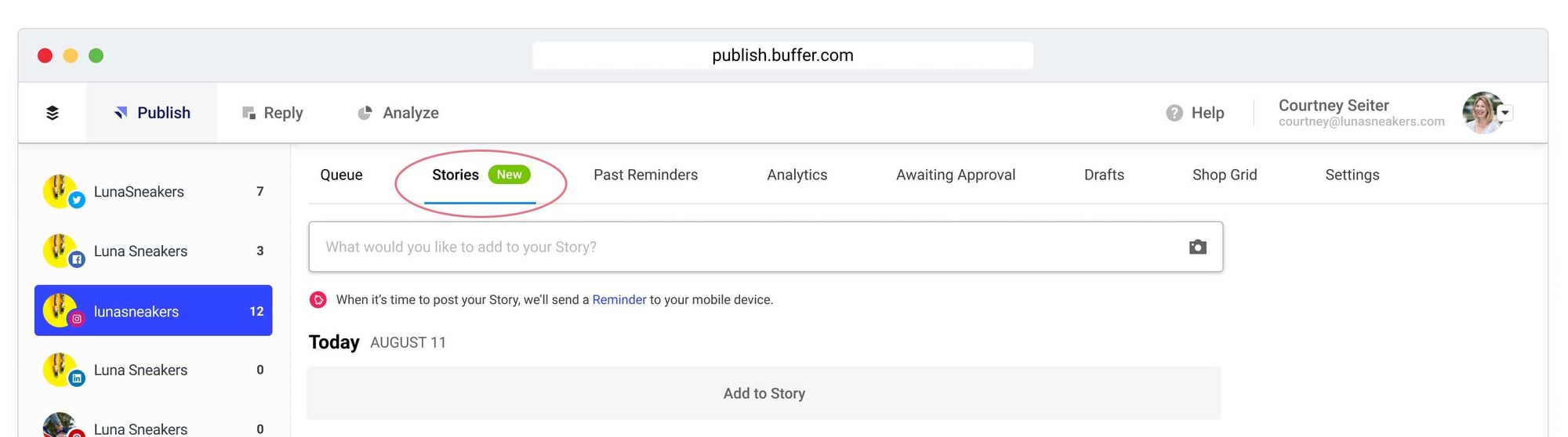Open the Buffer stacked-layers logo menu
This screenshot has width=1568, height=437.
tap(53, 113)
